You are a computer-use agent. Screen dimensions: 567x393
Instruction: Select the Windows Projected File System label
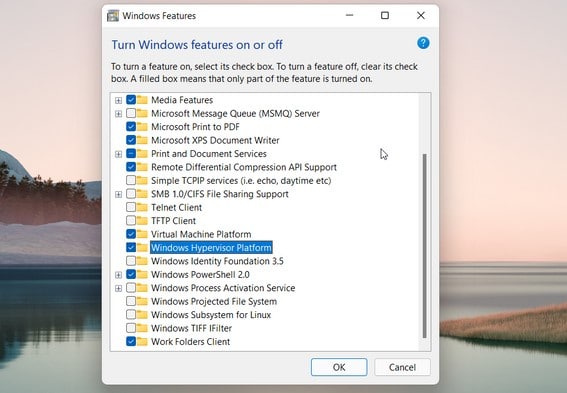pos(214,301)
